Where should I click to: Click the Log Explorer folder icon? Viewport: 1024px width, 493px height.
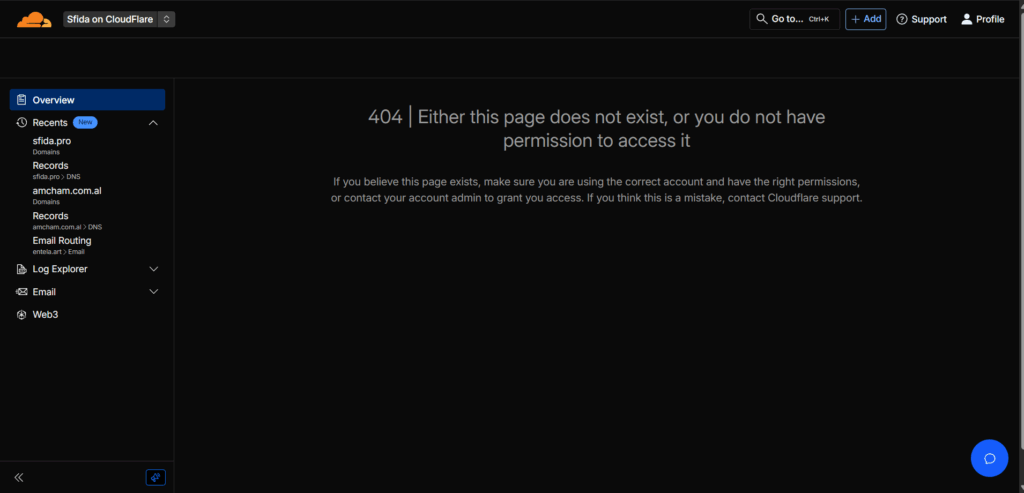point(22,269)
